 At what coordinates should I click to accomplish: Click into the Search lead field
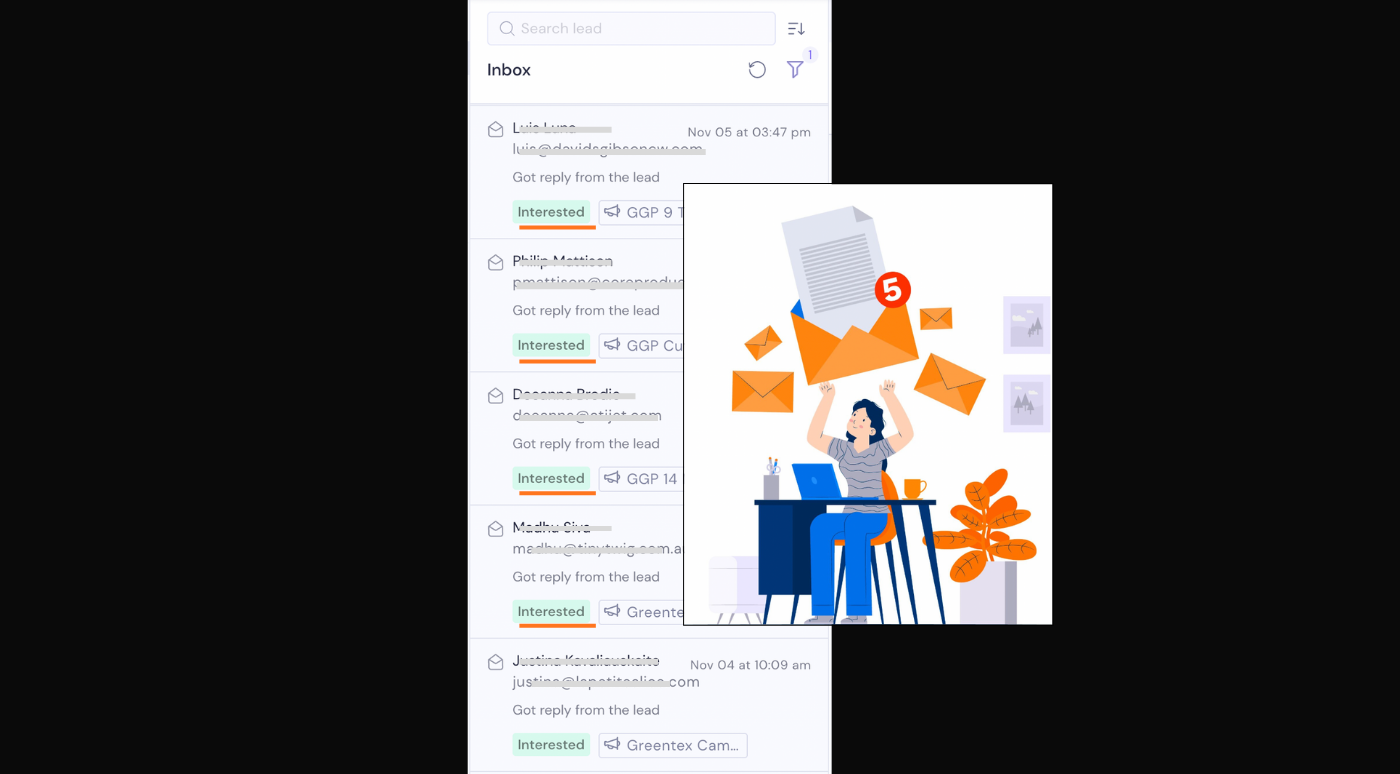click(x=631, y=28)
